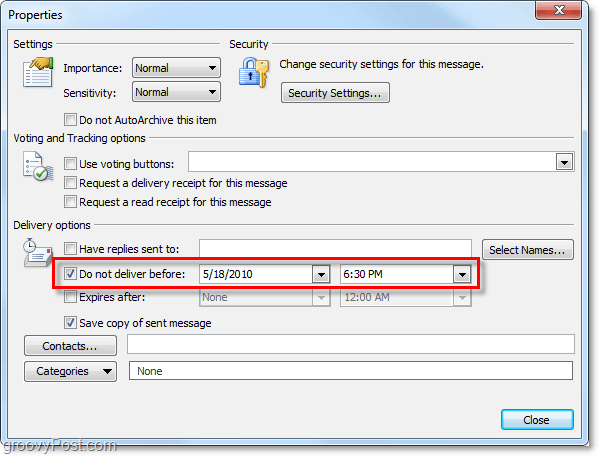The width and height of the screenshot is (599, 456).
Task: Uncheck the Do not deliver before checkbox
Action: pos(70,273)
